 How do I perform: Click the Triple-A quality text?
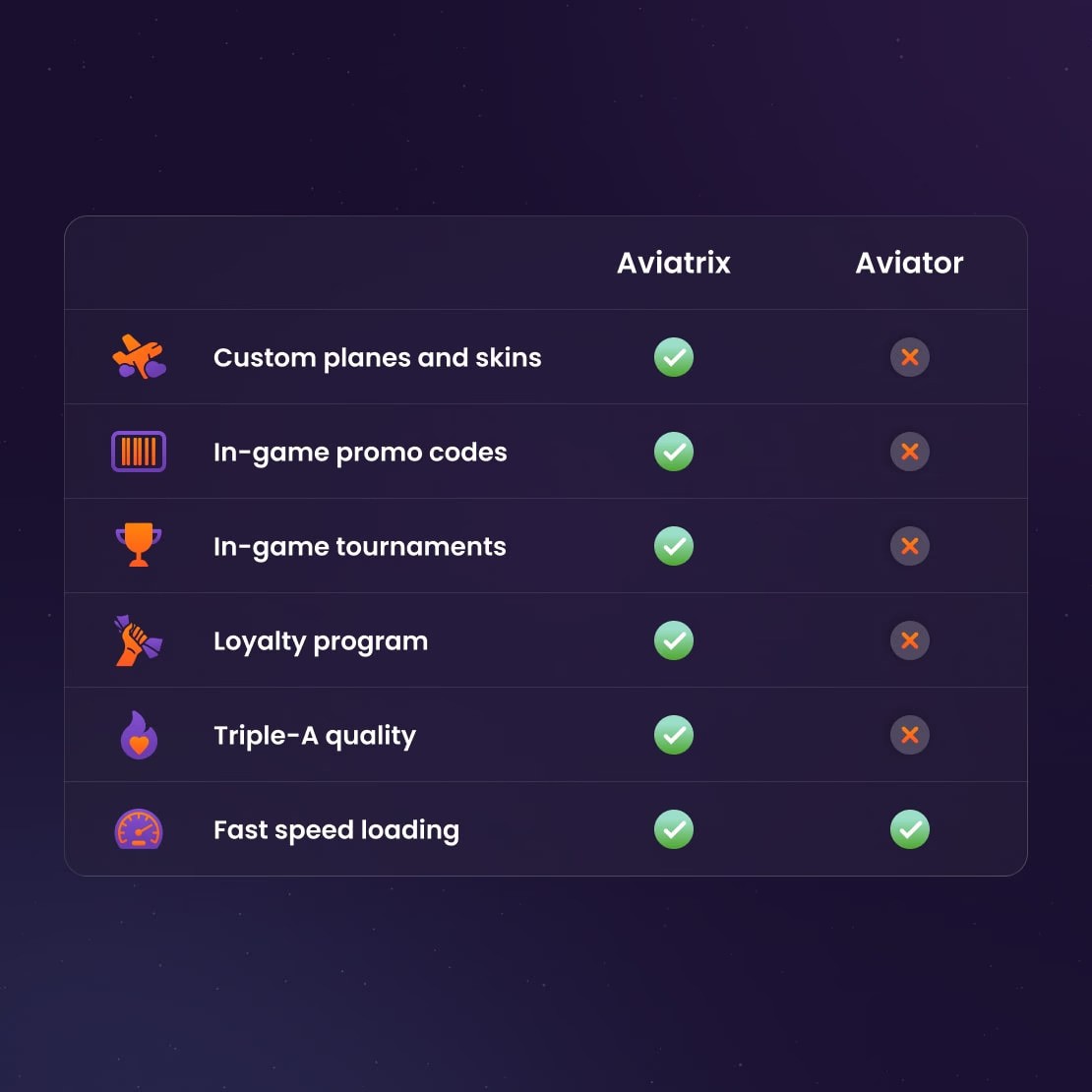click(314, 736)
